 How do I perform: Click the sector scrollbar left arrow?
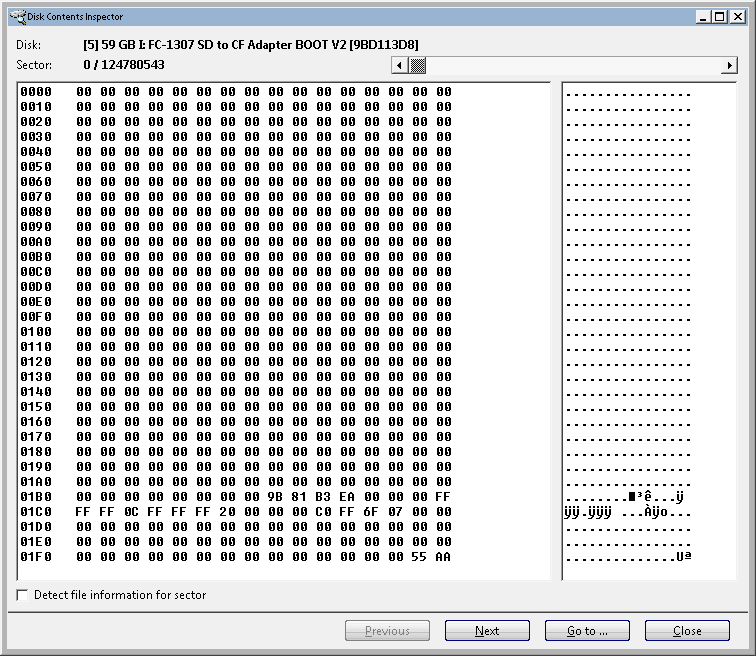pos(398,65)
